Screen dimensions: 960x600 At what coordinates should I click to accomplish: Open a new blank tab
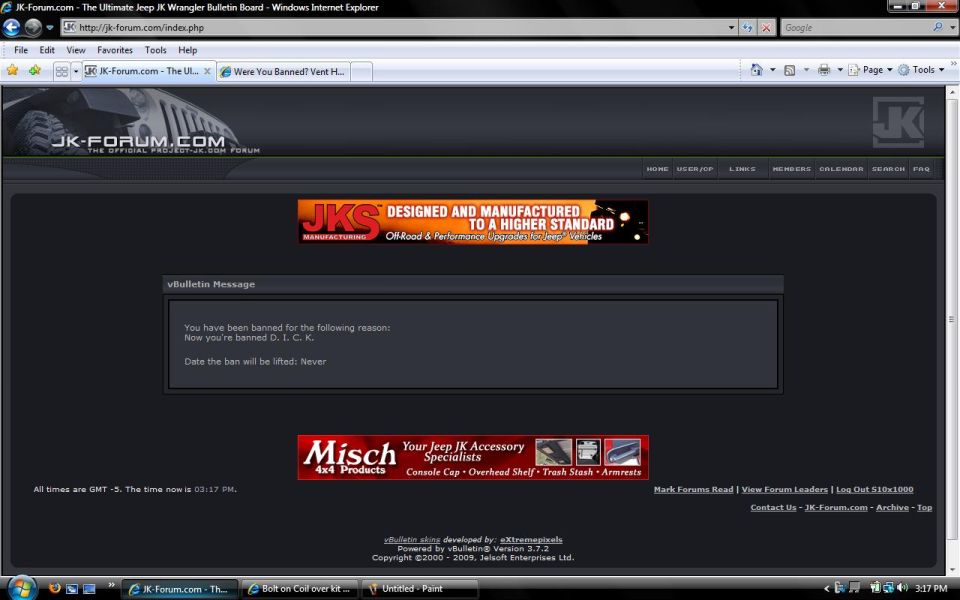click(x=361, y=72)
